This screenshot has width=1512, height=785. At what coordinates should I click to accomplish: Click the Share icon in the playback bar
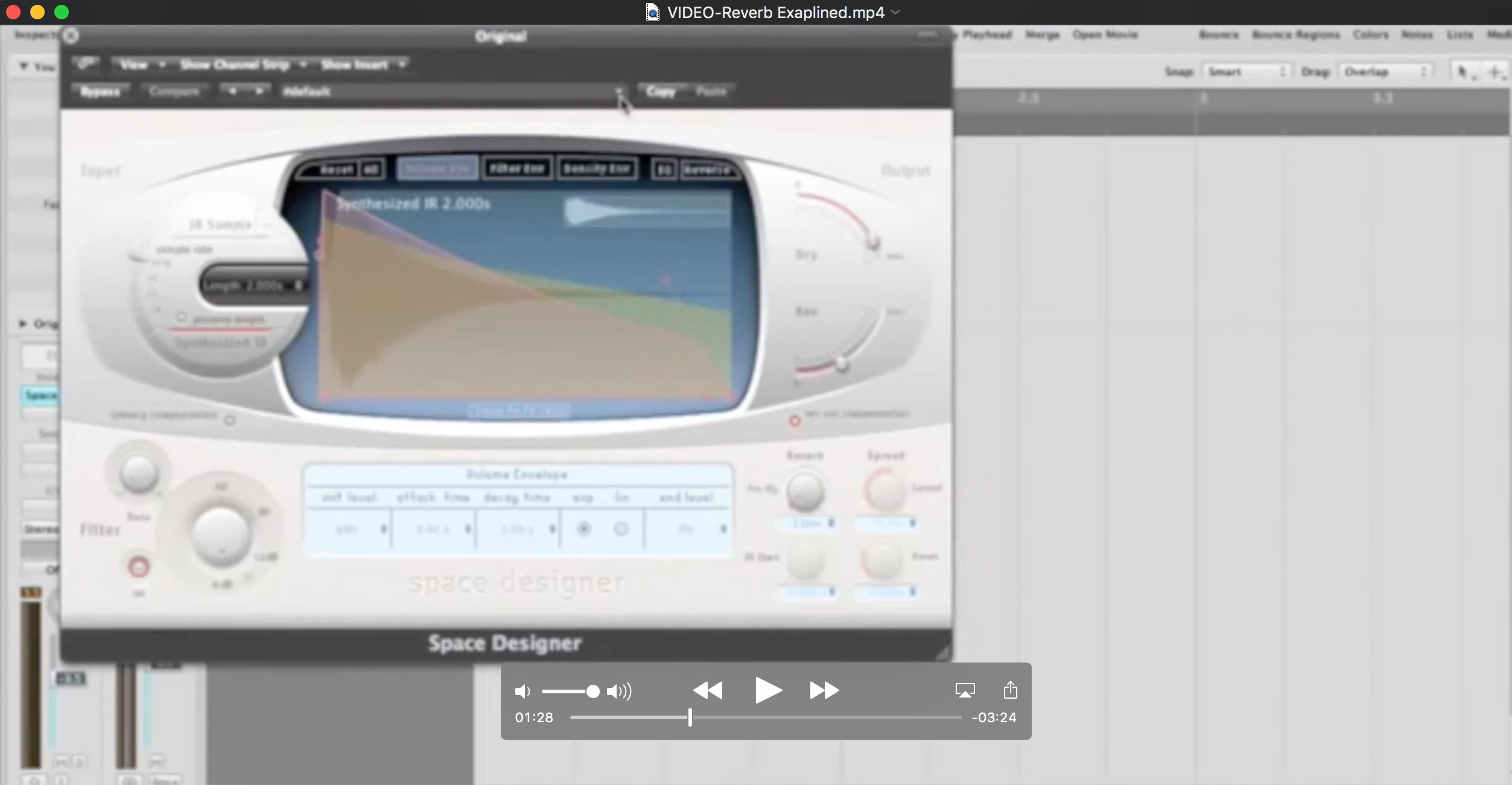(1009, 690)
